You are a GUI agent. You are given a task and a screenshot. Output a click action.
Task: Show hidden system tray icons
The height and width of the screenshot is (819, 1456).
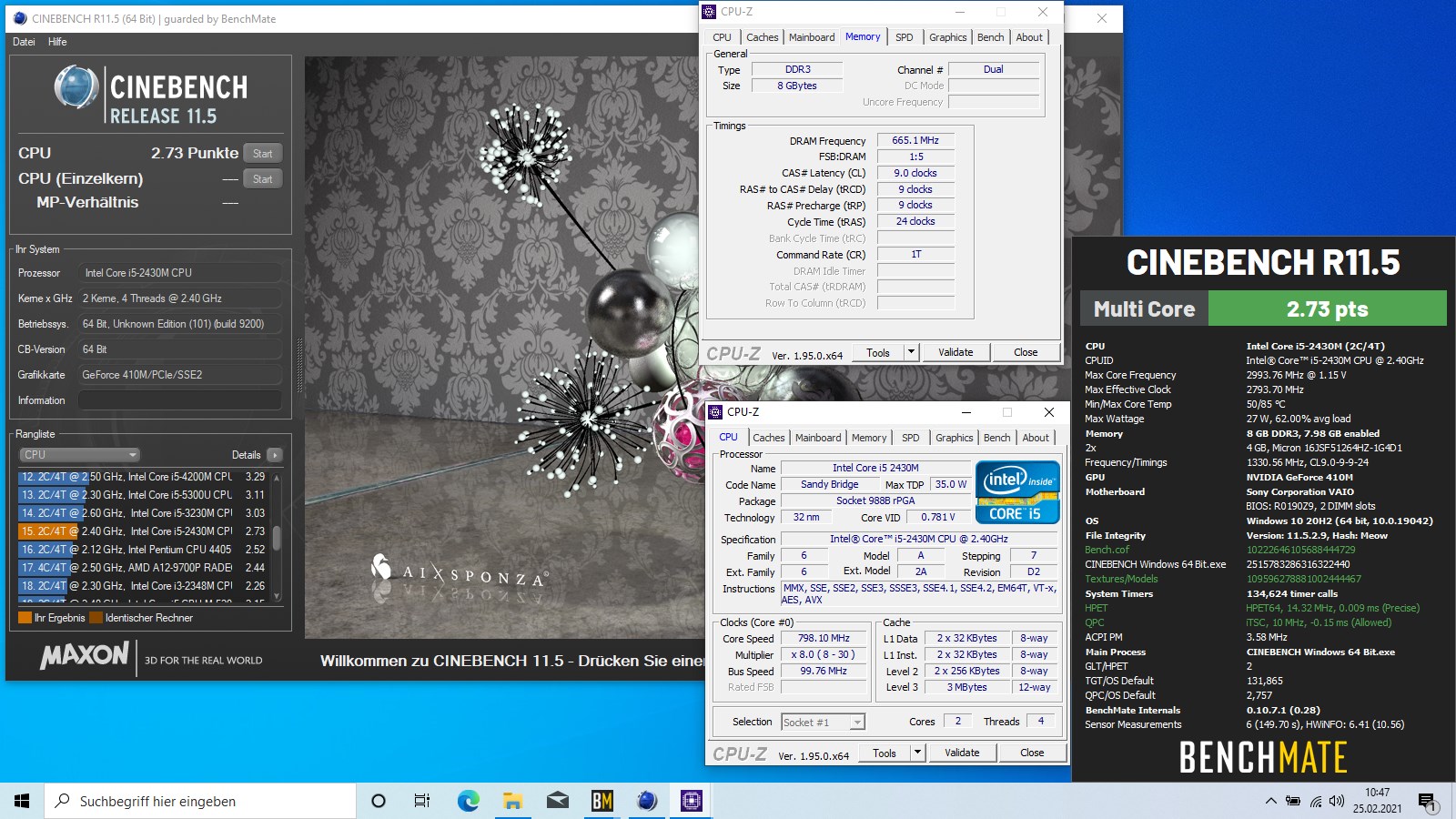[x=1270, y=801]
